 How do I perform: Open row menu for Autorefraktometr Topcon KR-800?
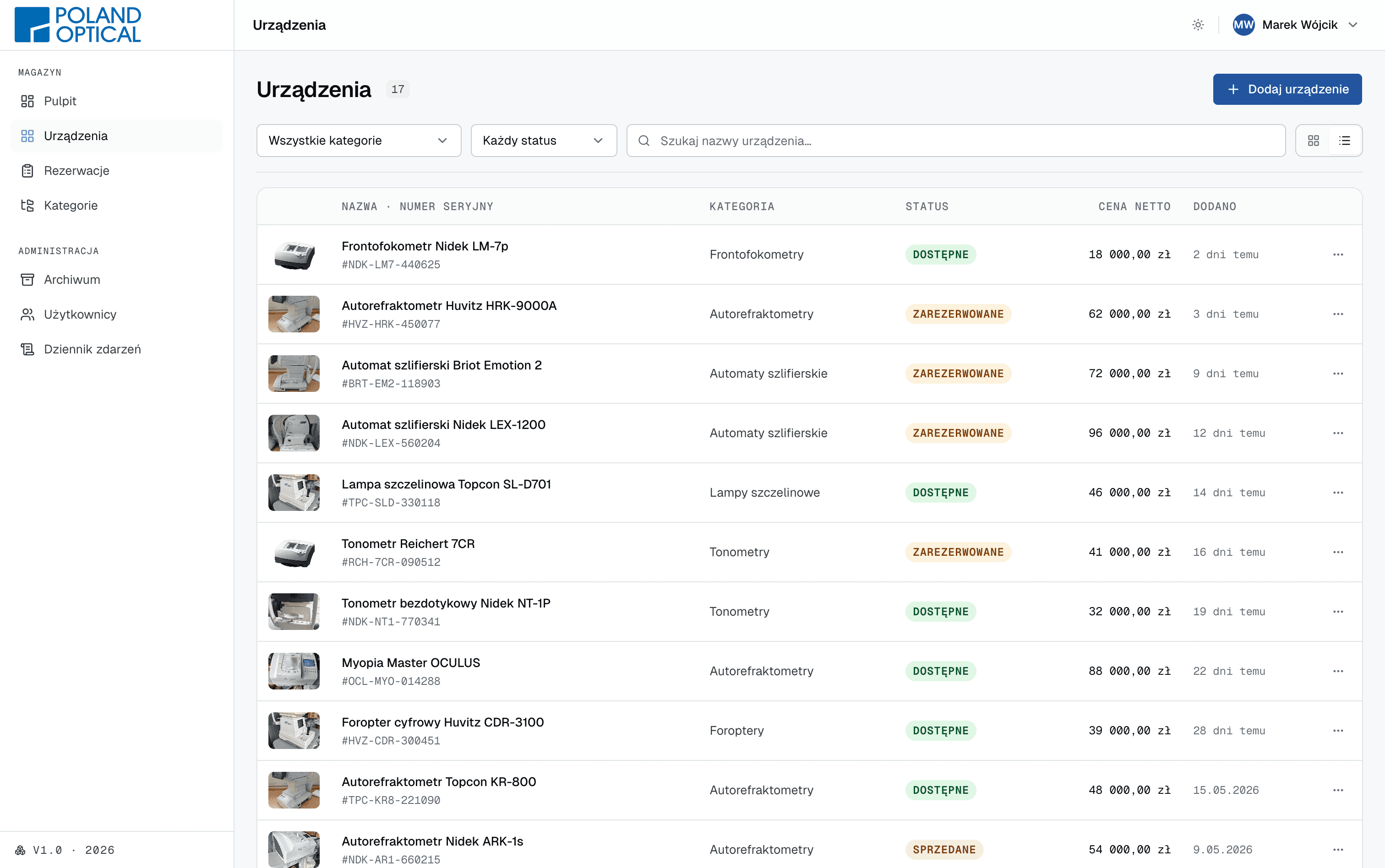tap(1338, 790)
